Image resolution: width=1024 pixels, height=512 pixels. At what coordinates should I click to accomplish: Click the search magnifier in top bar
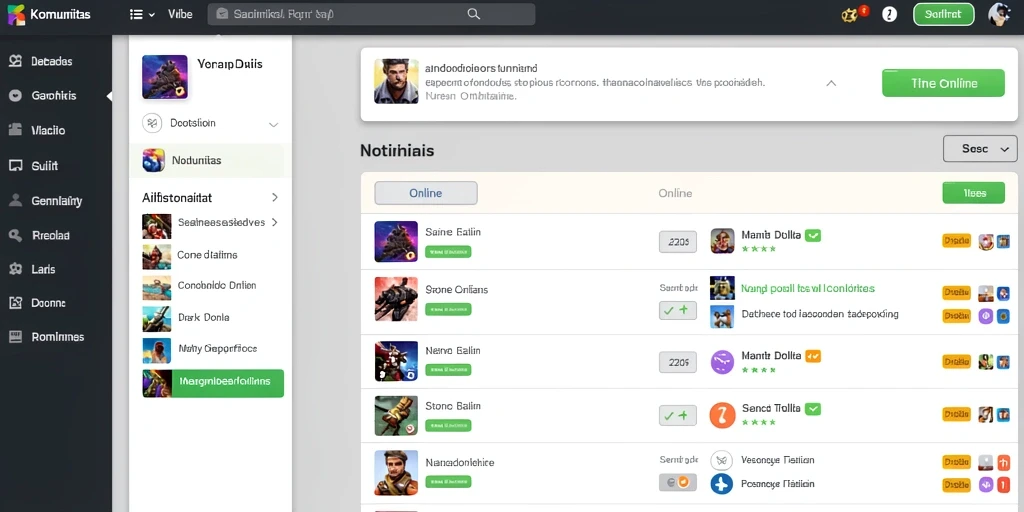click(x=474, y=14)
